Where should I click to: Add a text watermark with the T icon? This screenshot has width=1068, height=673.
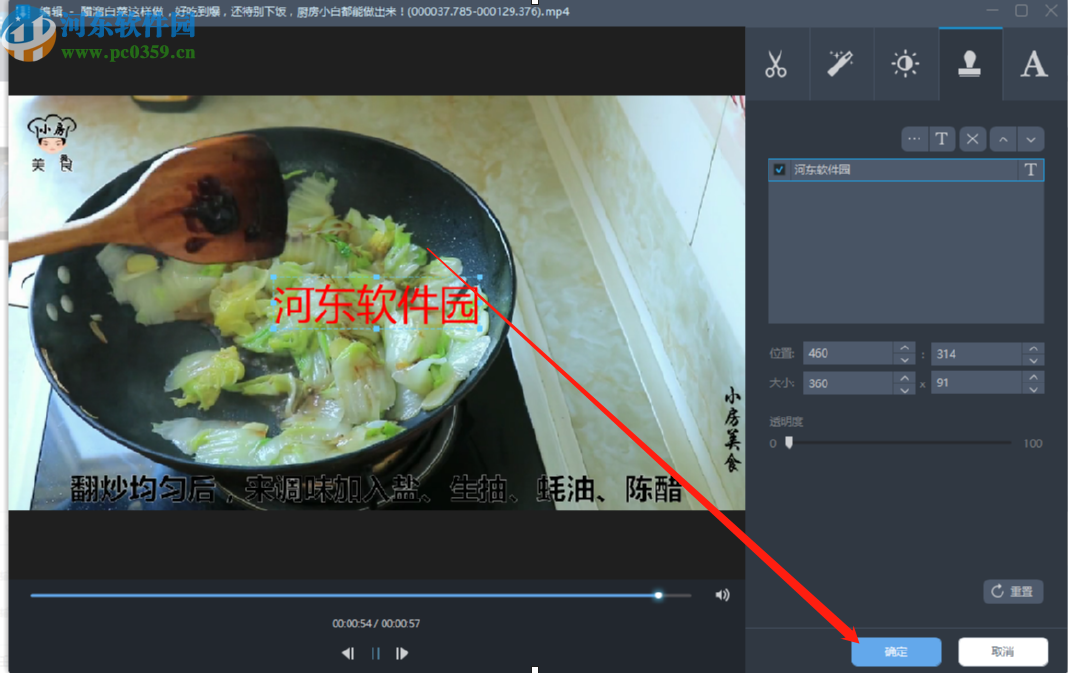tap(942, 139)
